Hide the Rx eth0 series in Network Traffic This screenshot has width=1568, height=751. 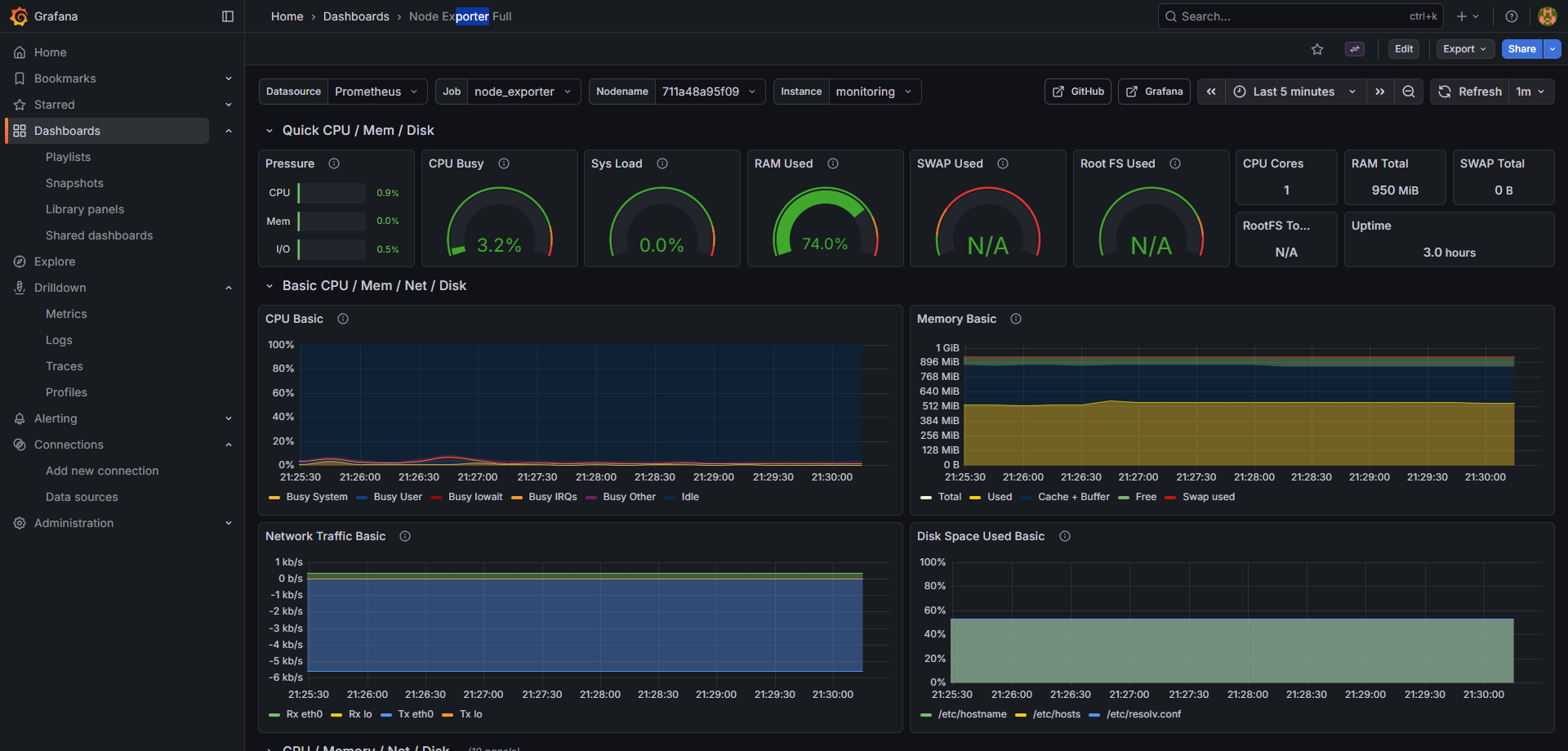click(x=305, y=714)
